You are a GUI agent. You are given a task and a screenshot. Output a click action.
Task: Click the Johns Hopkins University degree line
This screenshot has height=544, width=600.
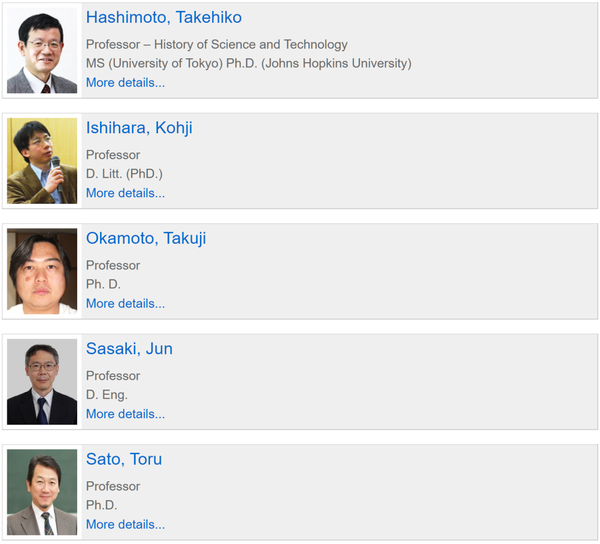248,64
